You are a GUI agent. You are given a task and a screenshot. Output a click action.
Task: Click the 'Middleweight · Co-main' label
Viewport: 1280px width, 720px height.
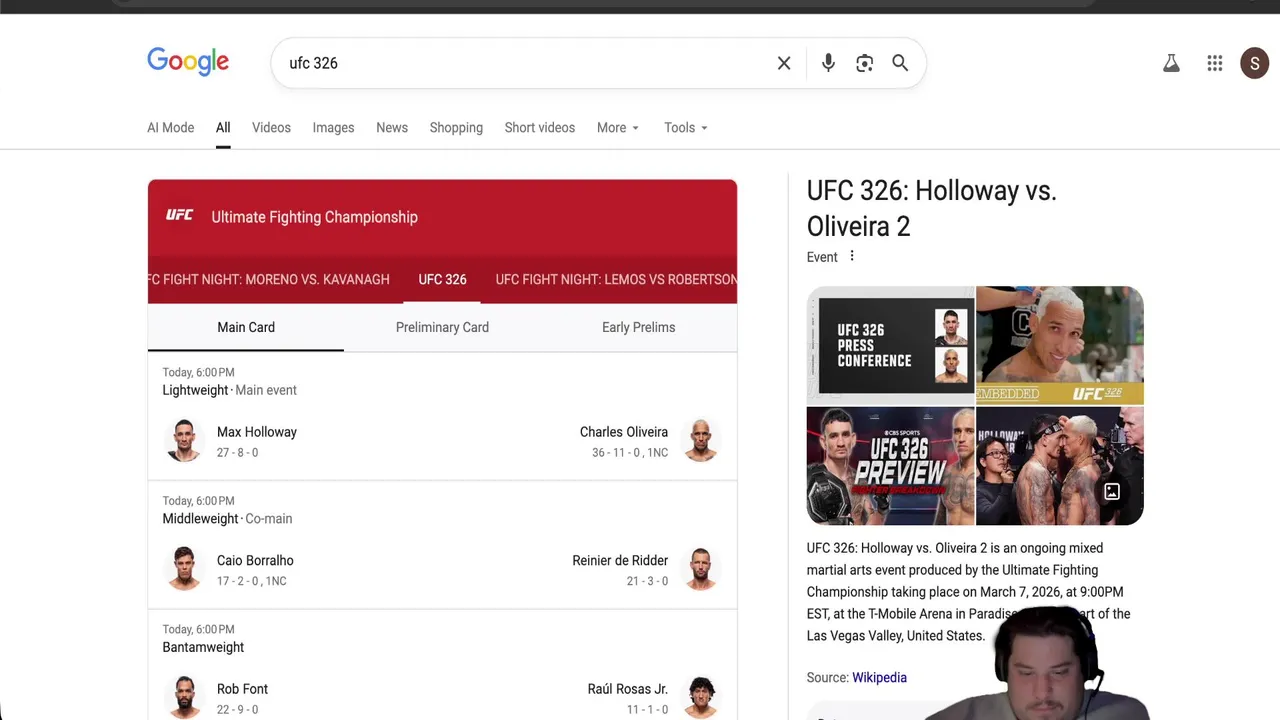(x=227, y=518)
